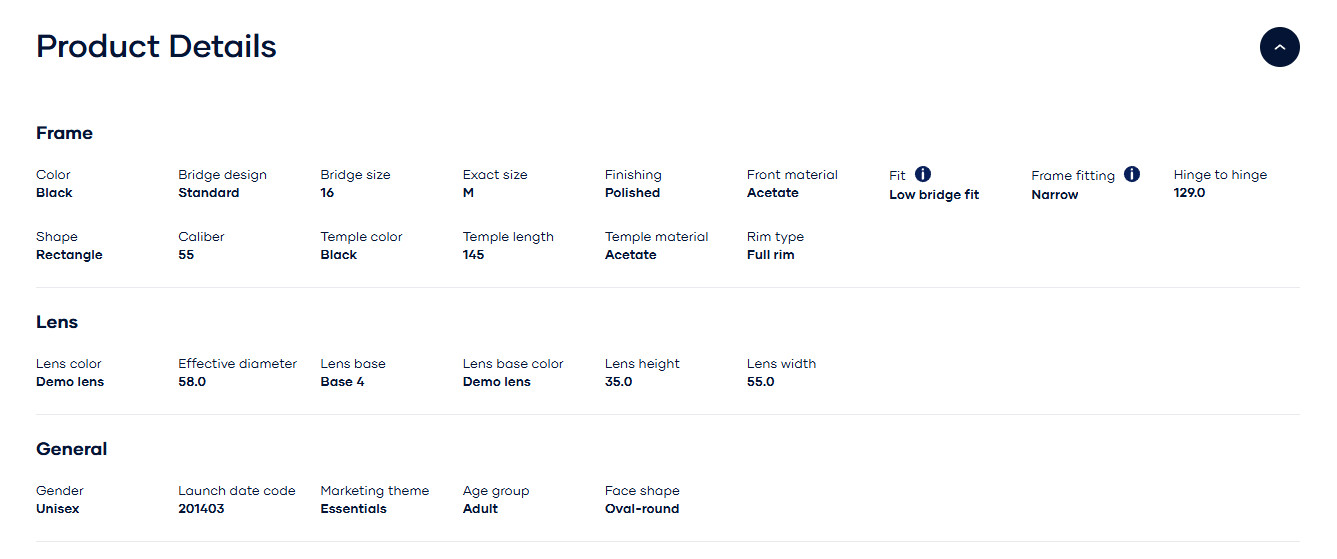Open the Frame fitting info icon

click(1131, 174)
